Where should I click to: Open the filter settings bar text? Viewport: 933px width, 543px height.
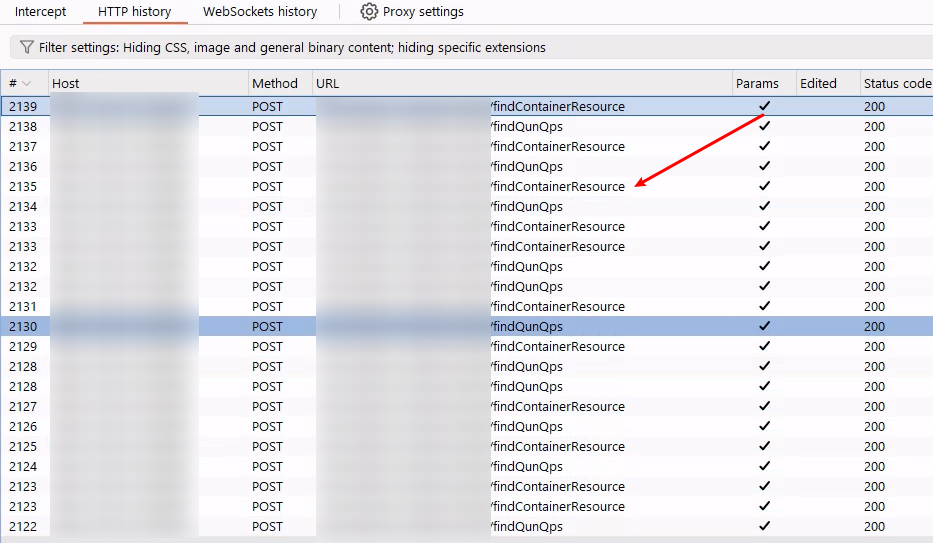[292, 47]
